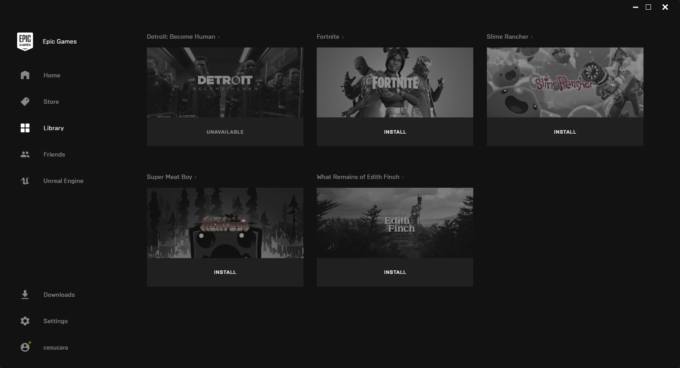Click the Home house icon
Screen dimensions: 680x368
tap(25, 75)
